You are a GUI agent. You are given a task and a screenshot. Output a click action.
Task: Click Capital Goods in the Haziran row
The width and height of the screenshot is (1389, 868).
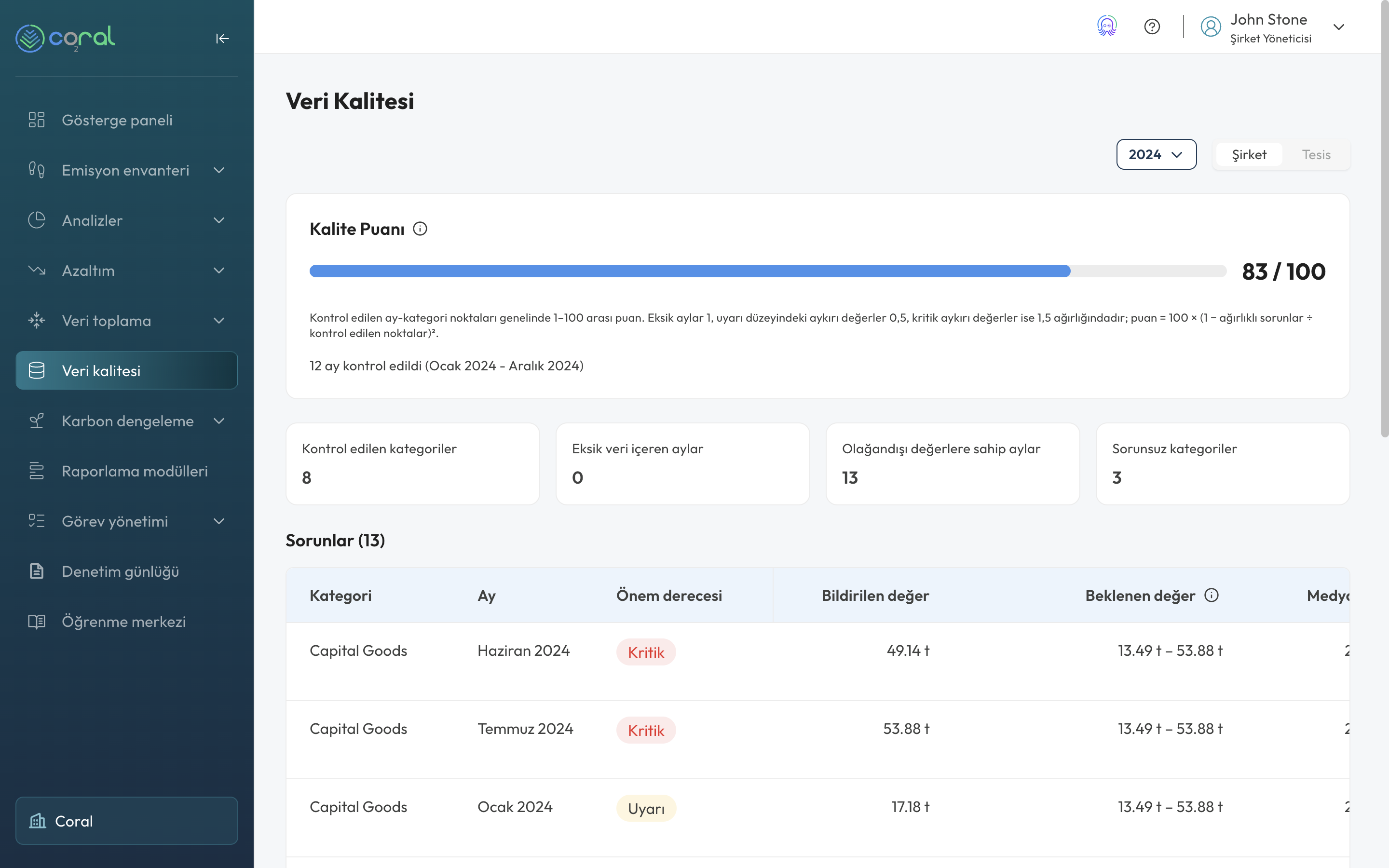point(358,651)
